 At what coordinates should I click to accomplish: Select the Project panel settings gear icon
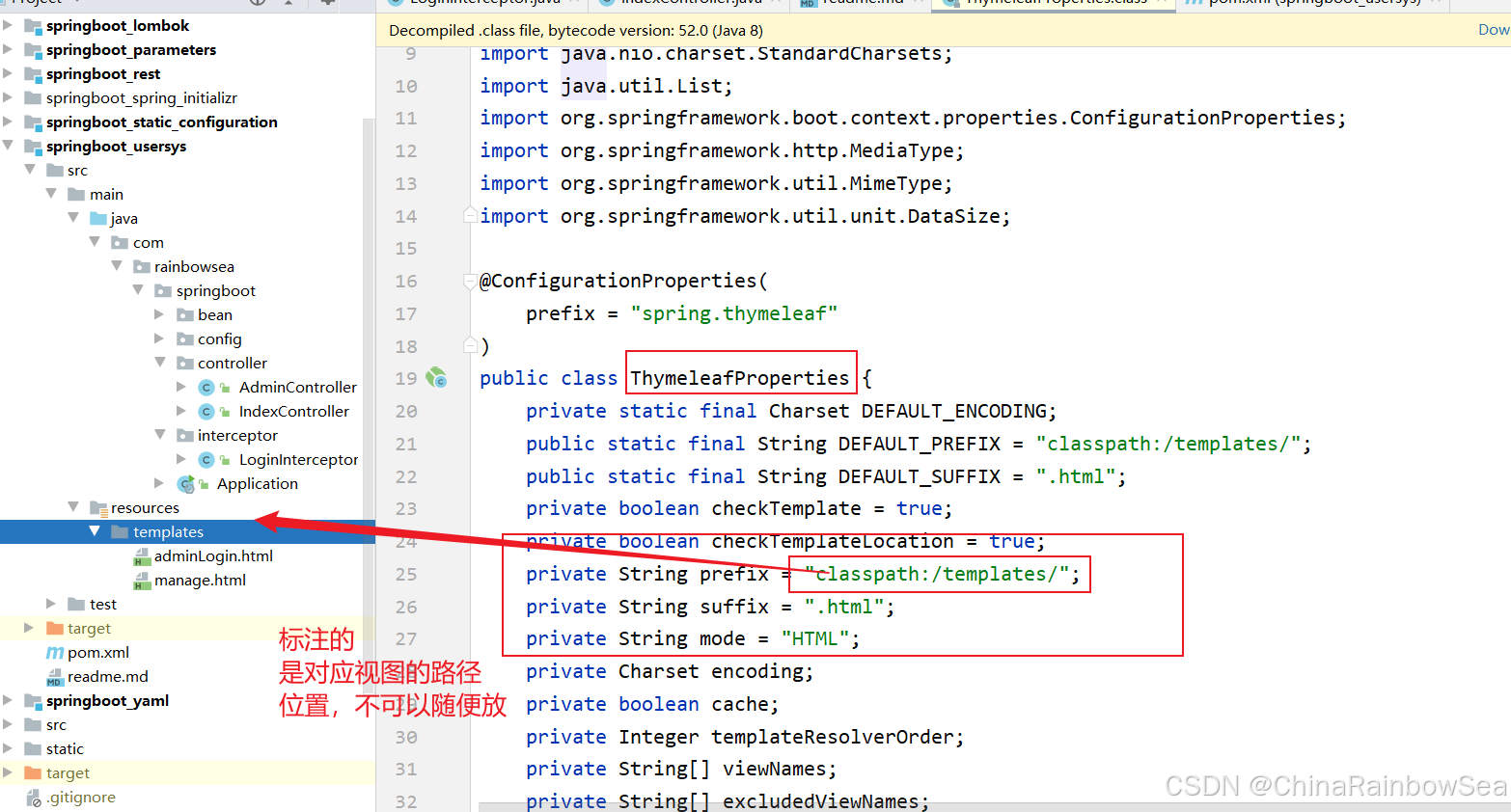pyautogui.click(x=326, y=4)
